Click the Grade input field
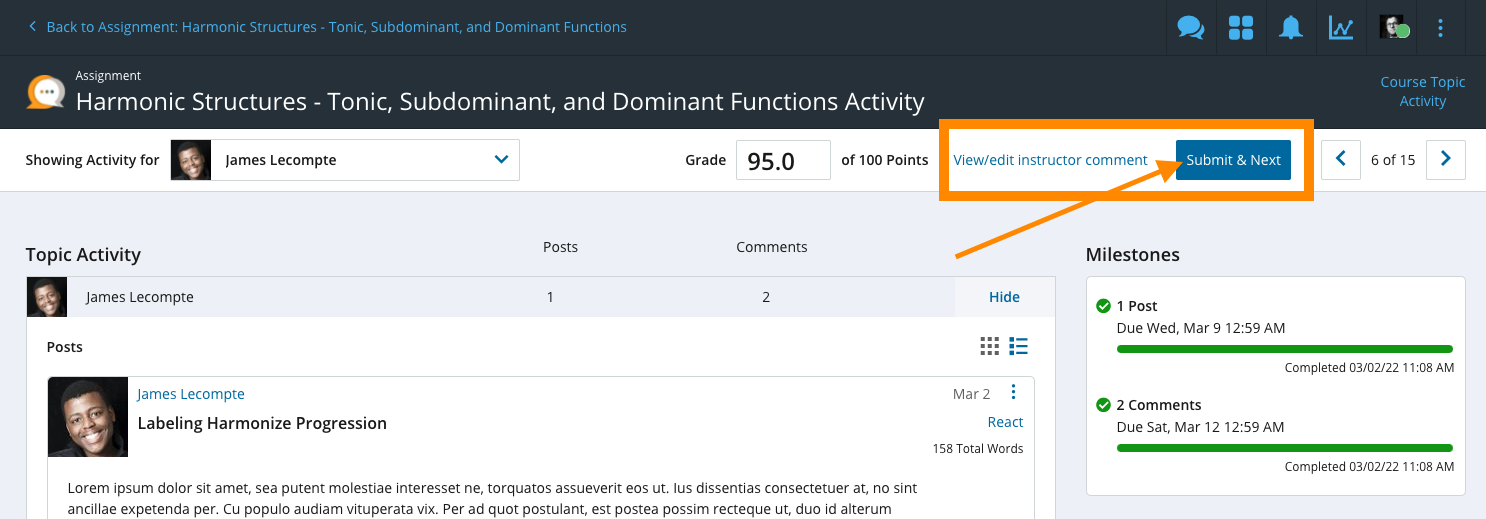The width and height of the screenshot is (1486, 519). pyautogui.click(x=782, y=160)
